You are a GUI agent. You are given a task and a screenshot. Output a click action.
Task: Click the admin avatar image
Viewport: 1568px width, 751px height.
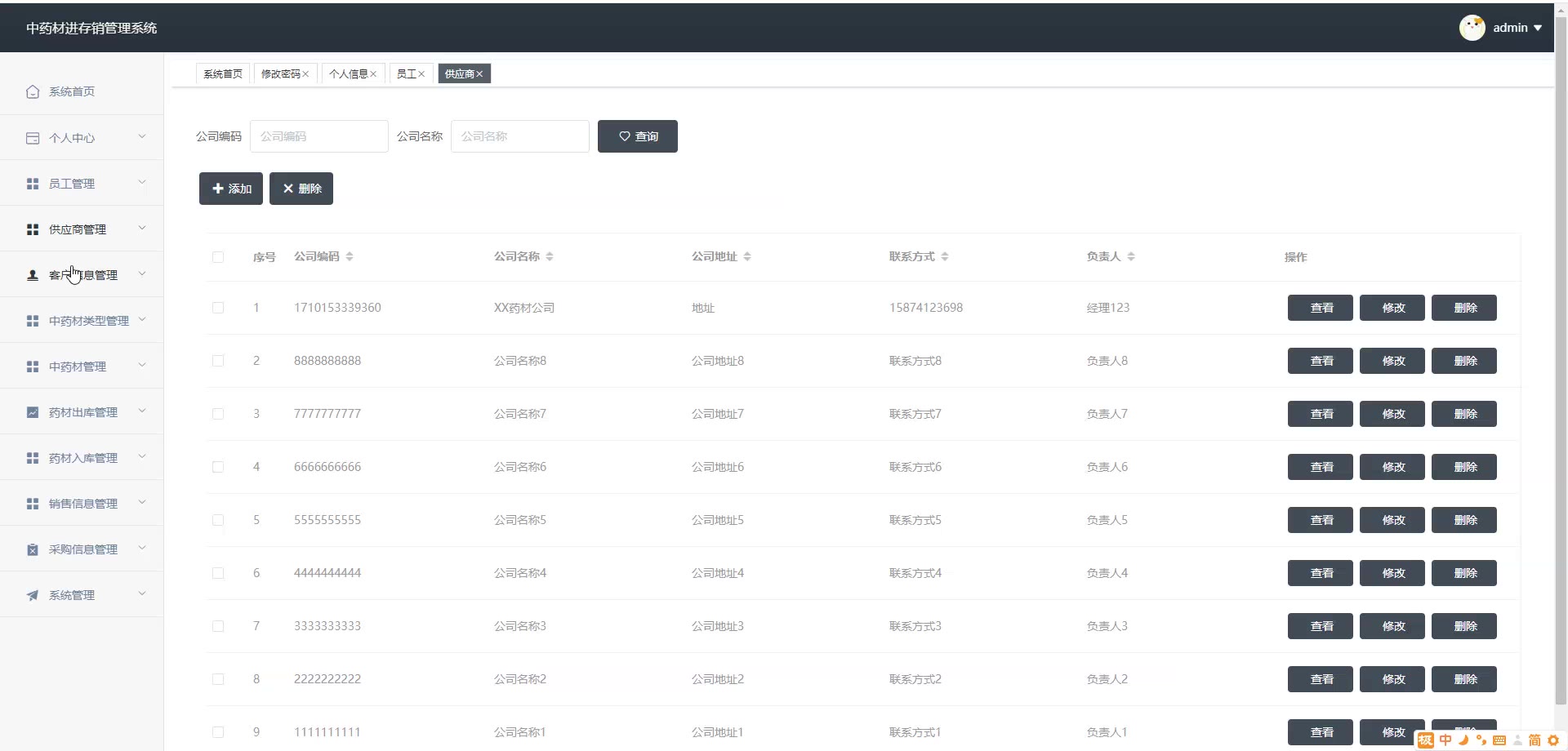tap(1472, 28)
